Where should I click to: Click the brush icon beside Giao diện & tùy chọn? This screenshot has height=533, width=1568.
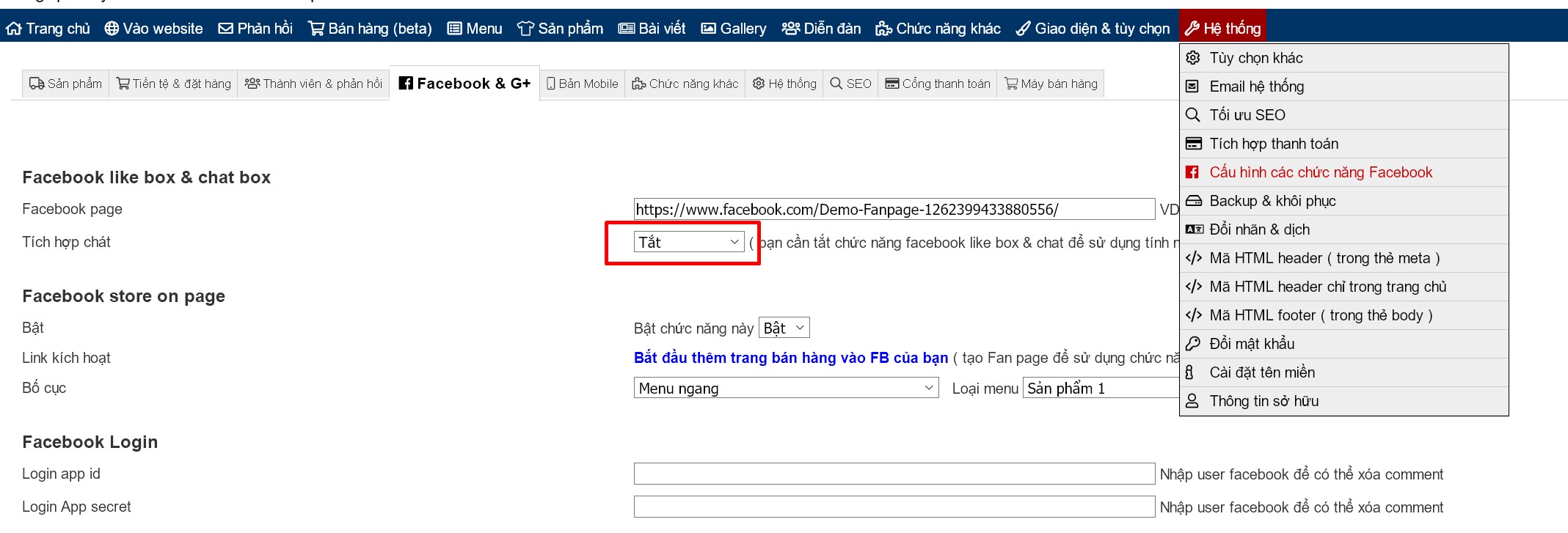click(1024, 29)
